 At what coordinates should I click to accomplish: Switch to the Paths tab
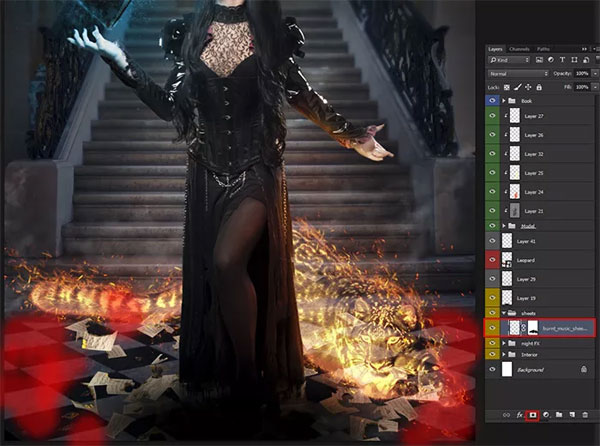pos(543,49)
